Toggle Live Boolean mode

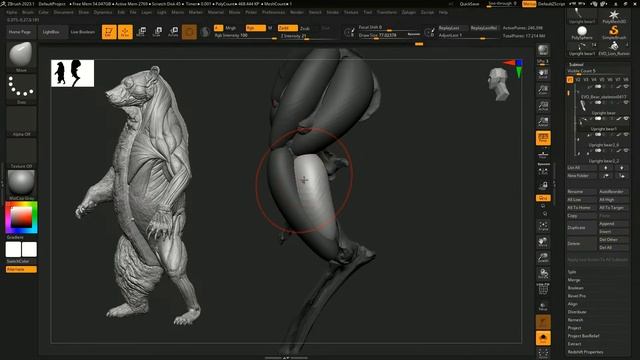click(x=83, y=32)
